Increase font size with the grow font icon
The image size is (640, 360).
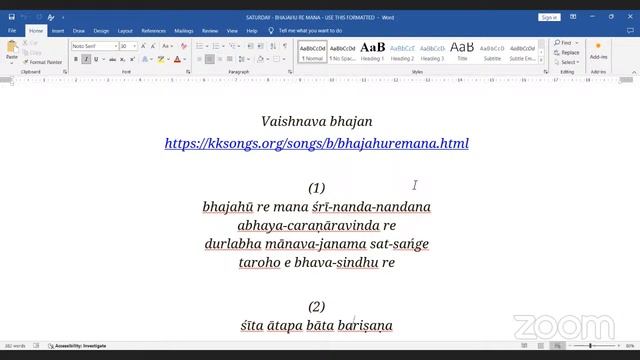pyautogui.click(x=143, y=46)
